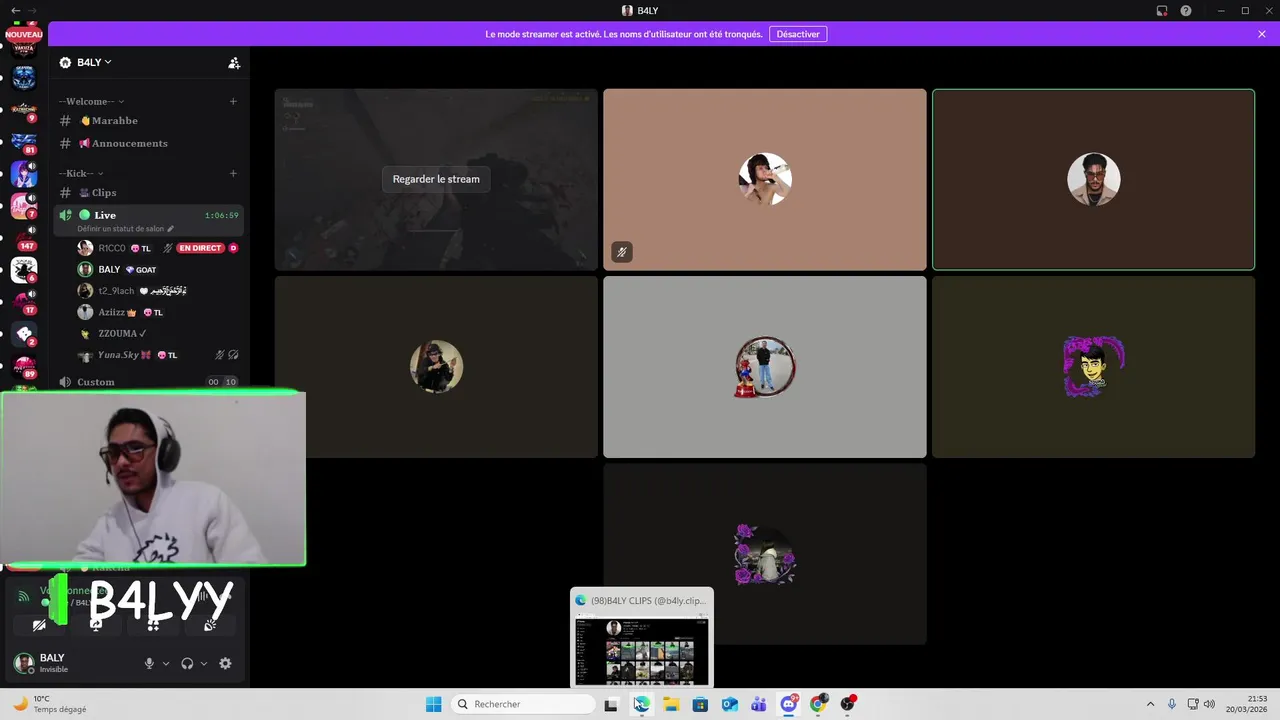
Task: Open Microsoft Teams from taskbar
Action: click(x=759, y=704)
